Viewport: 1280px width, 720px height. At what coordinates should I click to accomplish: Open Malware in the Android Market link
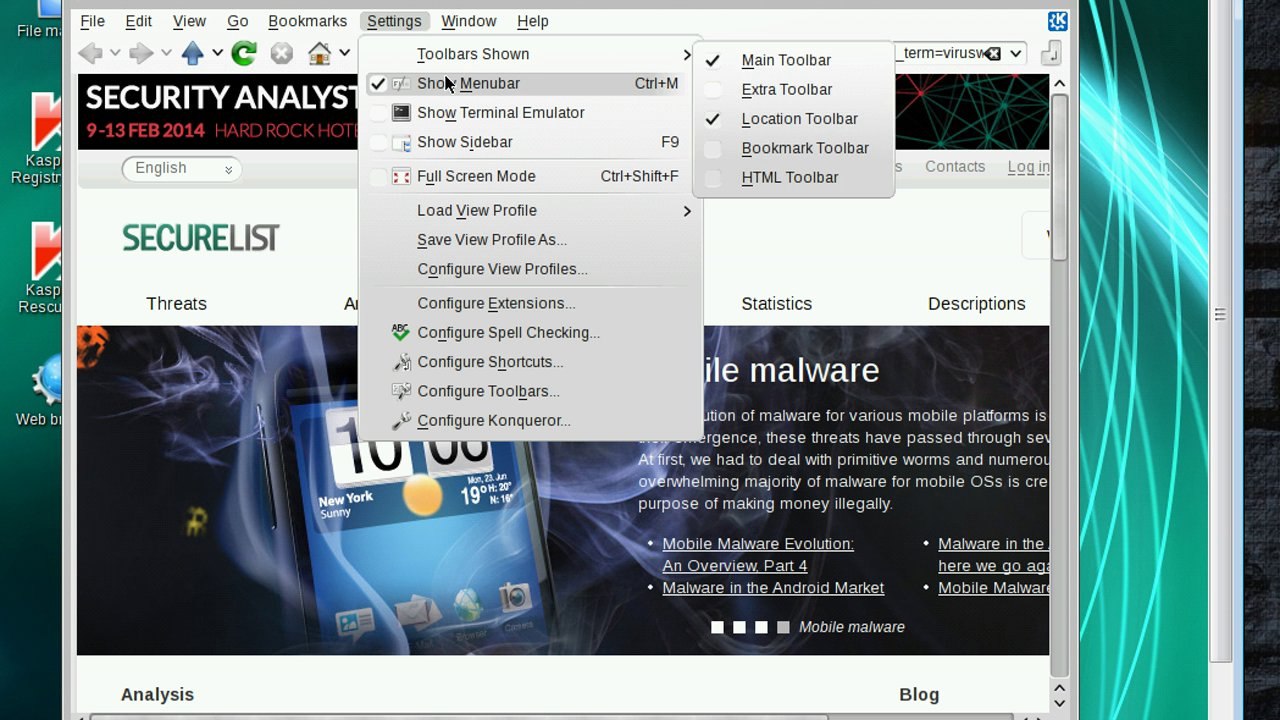coord(773,588)
